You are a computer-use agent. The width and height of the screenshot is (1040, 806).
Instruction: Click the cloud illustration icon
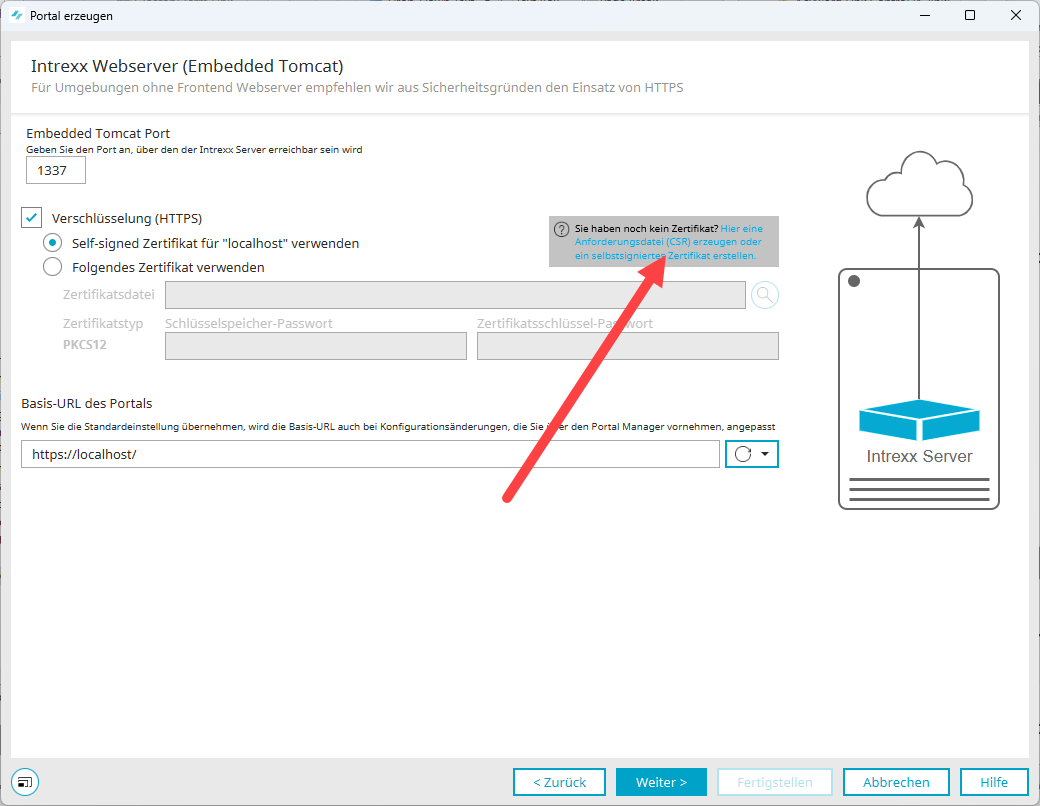point(919,184)
